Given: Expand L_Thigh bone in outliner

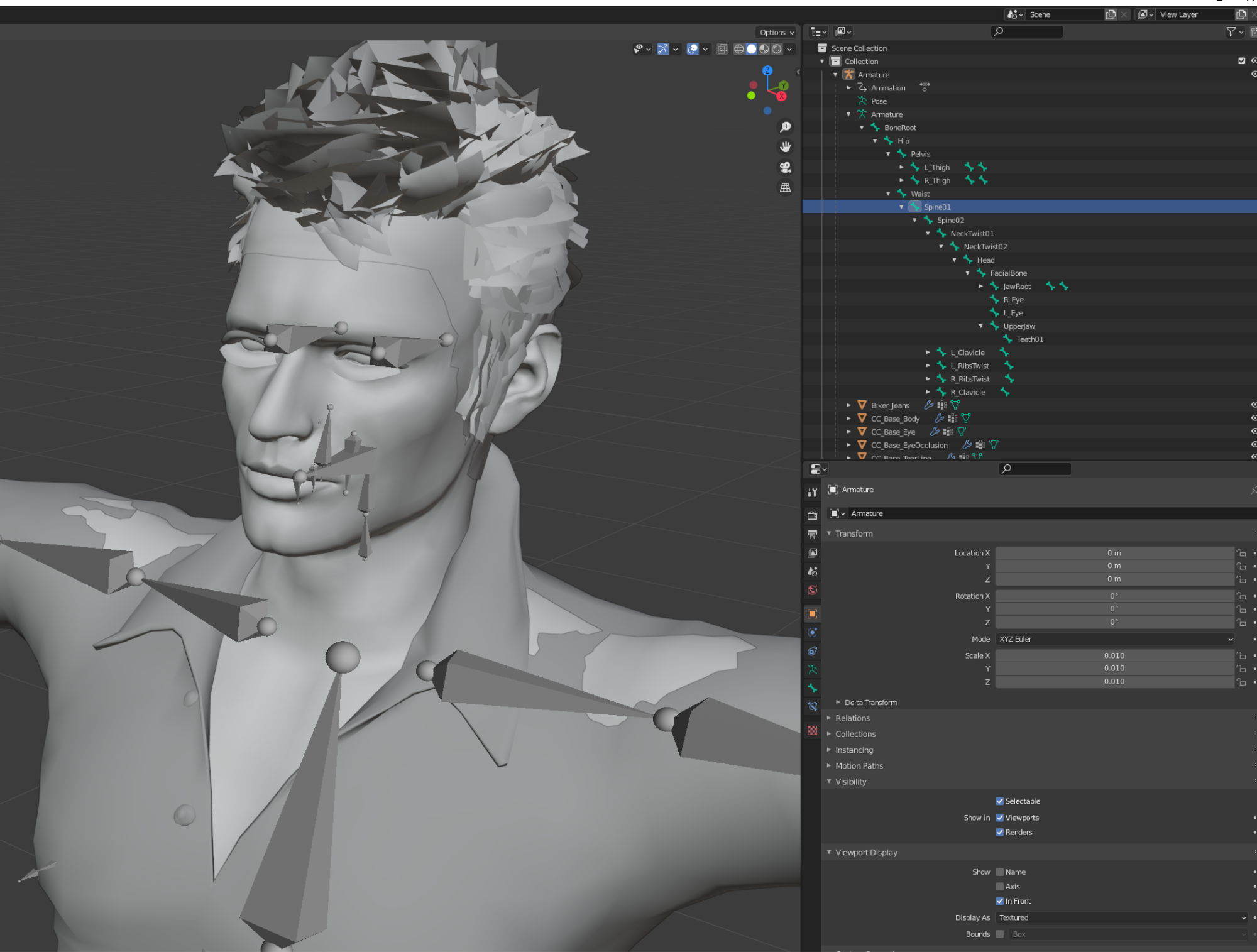Looking at the screenshot, I should tap(901, 167).
